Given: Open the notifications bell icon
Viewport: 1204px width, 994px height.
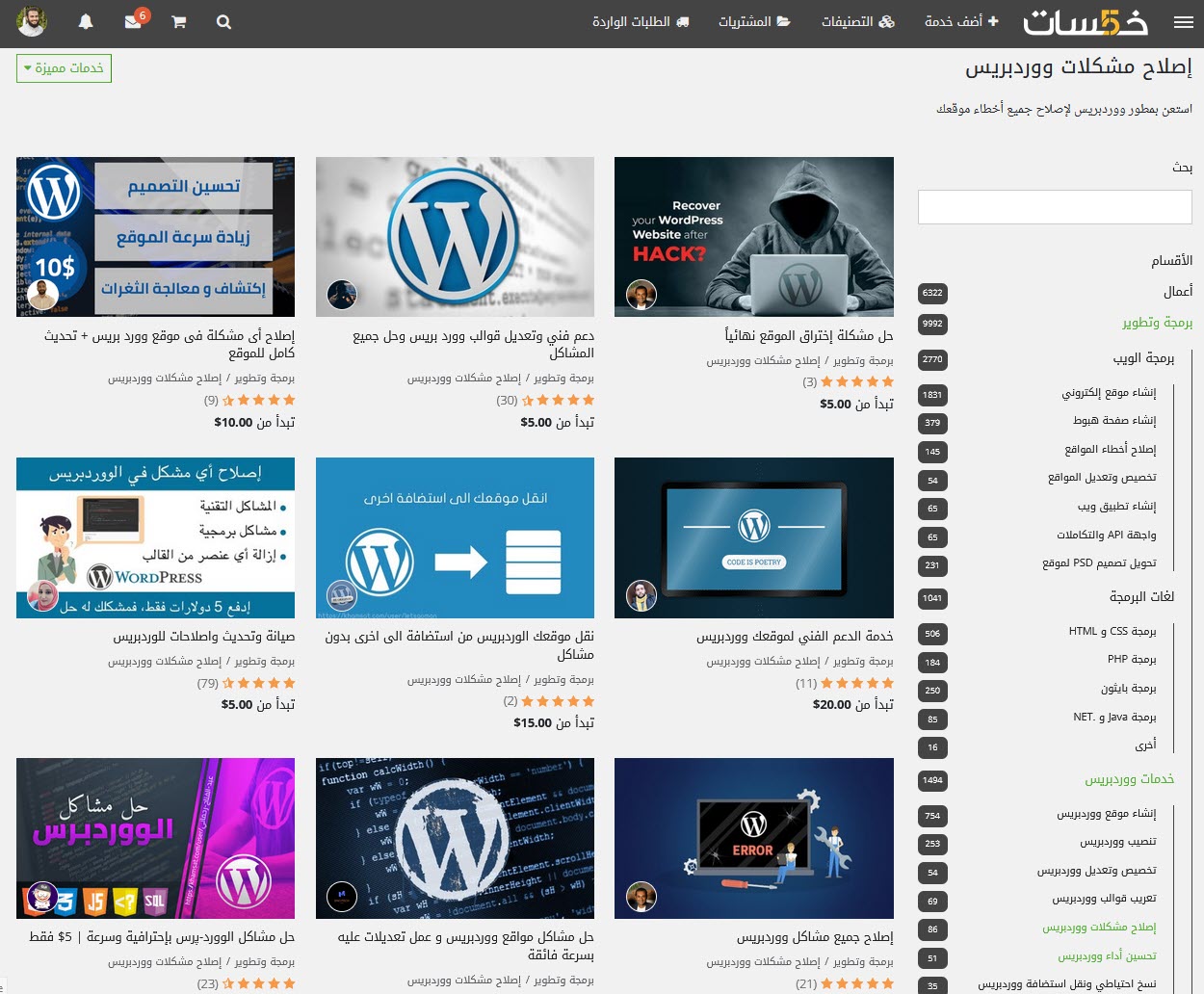Looking at the screenshot, I should coord(86,22).
